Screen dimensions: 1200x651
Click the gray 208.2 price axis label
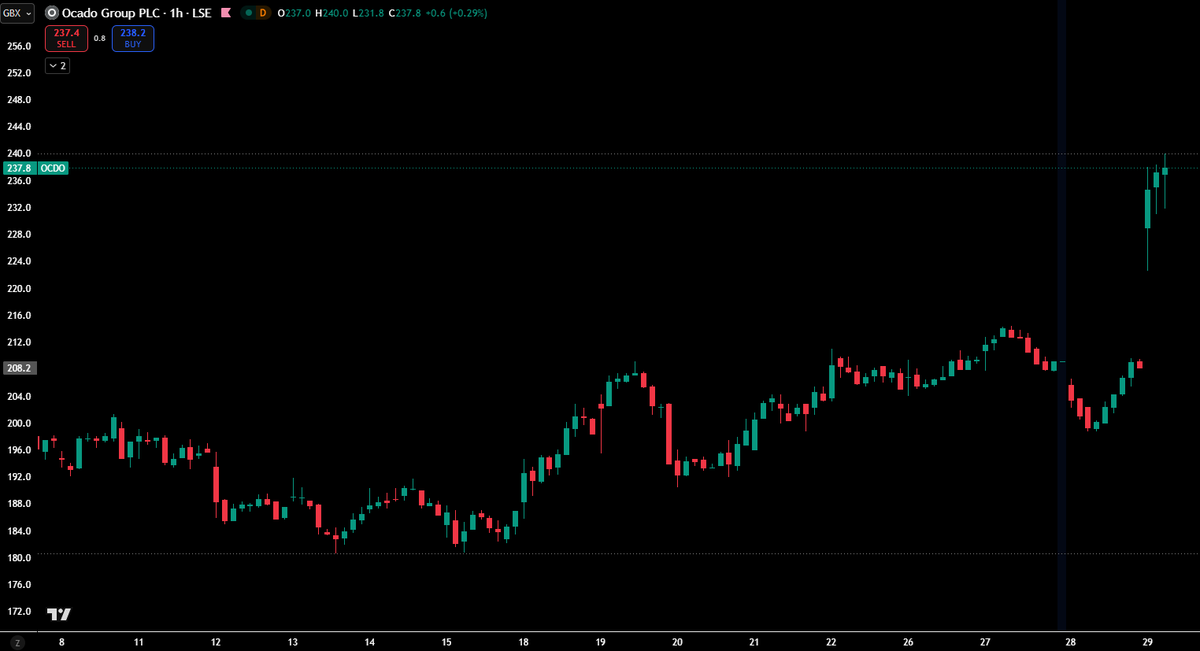[x=20, y=368]
